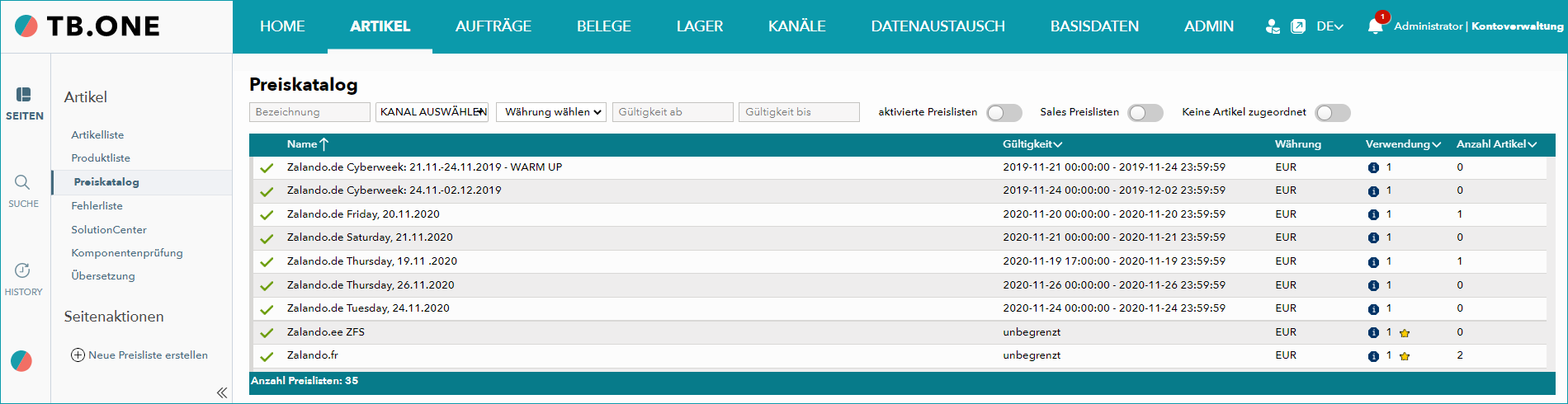Open the BASISDATEN menu
Image resolution: width=1568 pixels, height=404 pixels.
pos(1094,26)
